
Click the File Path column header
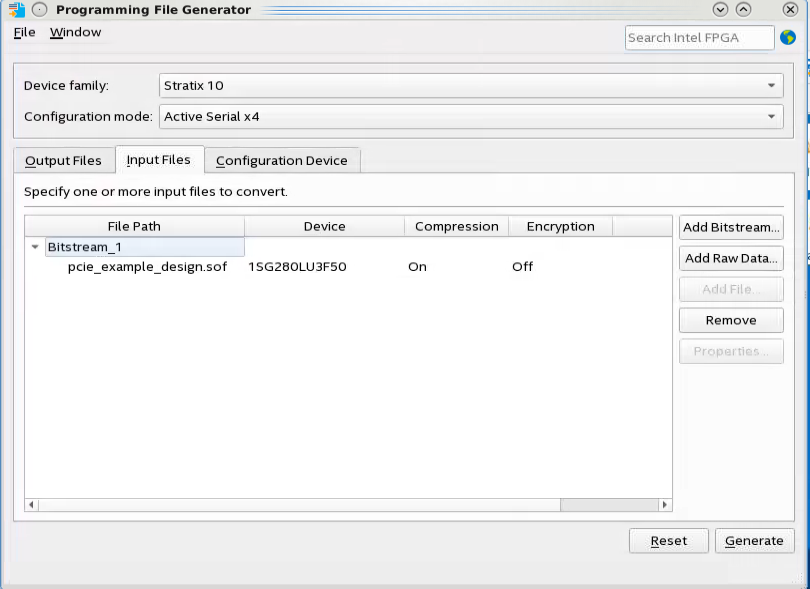pyautogui.click(x=134, y=226)
